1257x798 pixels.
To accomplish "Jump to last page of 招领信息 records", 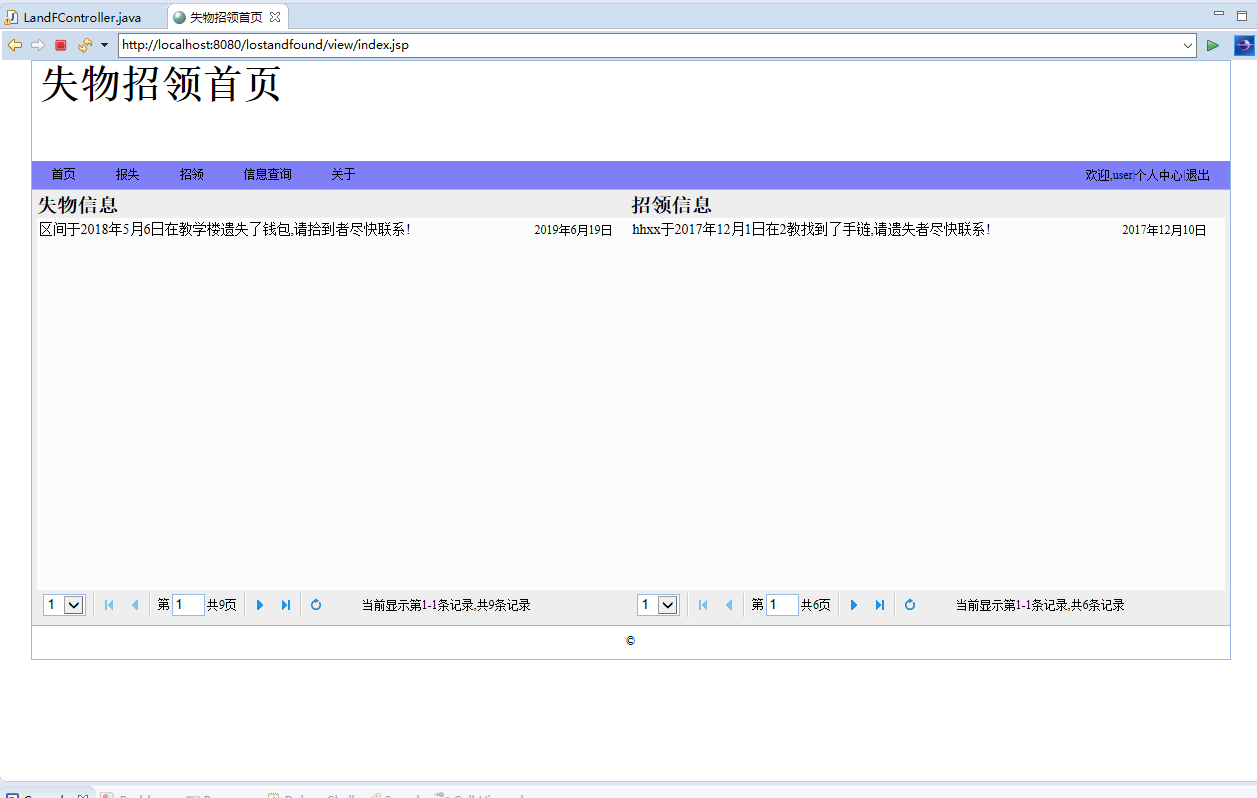I will click(x=879, y=604).
